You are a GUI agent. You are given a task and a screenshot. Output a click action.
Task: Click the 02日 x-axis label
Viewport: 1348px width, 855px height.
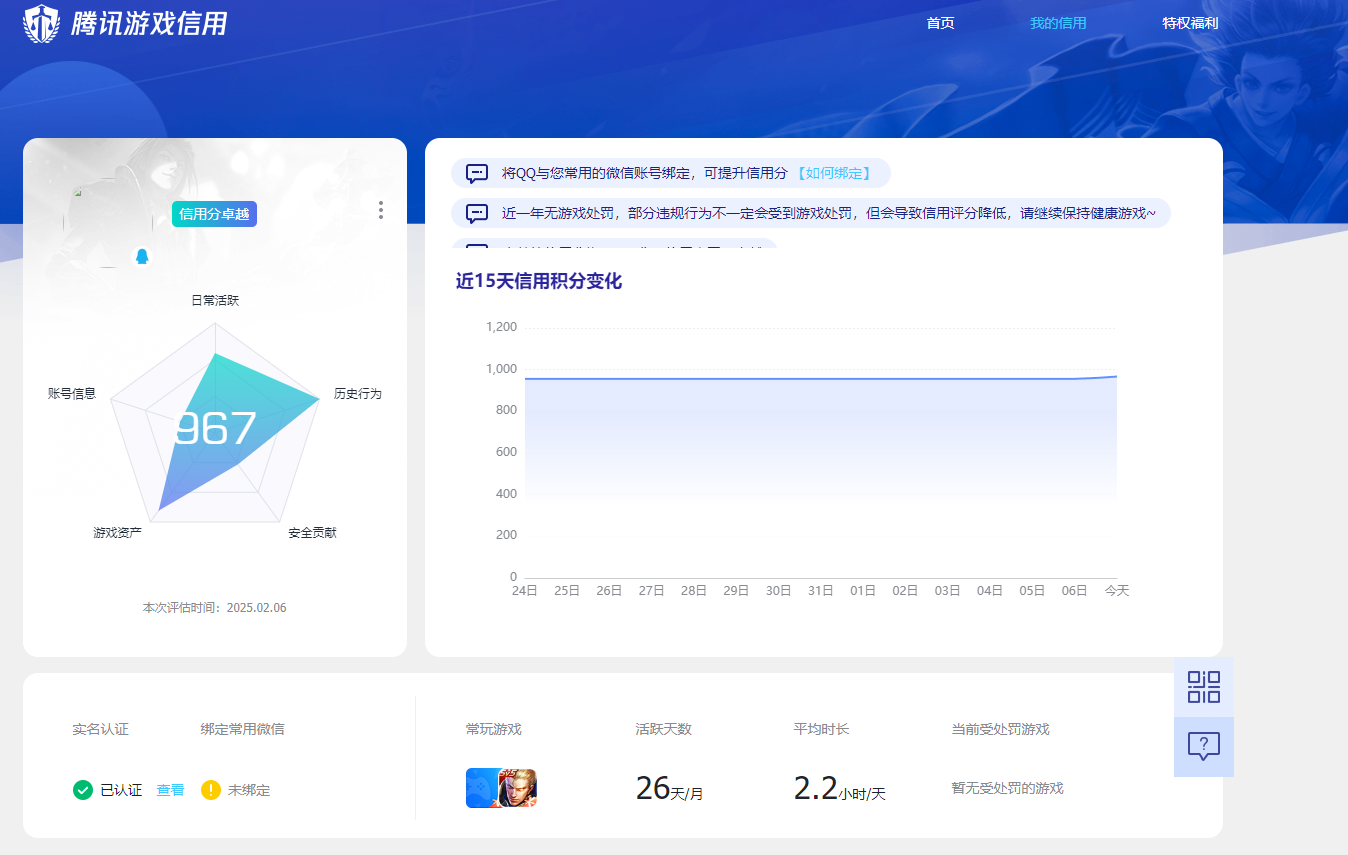(905, 591)
